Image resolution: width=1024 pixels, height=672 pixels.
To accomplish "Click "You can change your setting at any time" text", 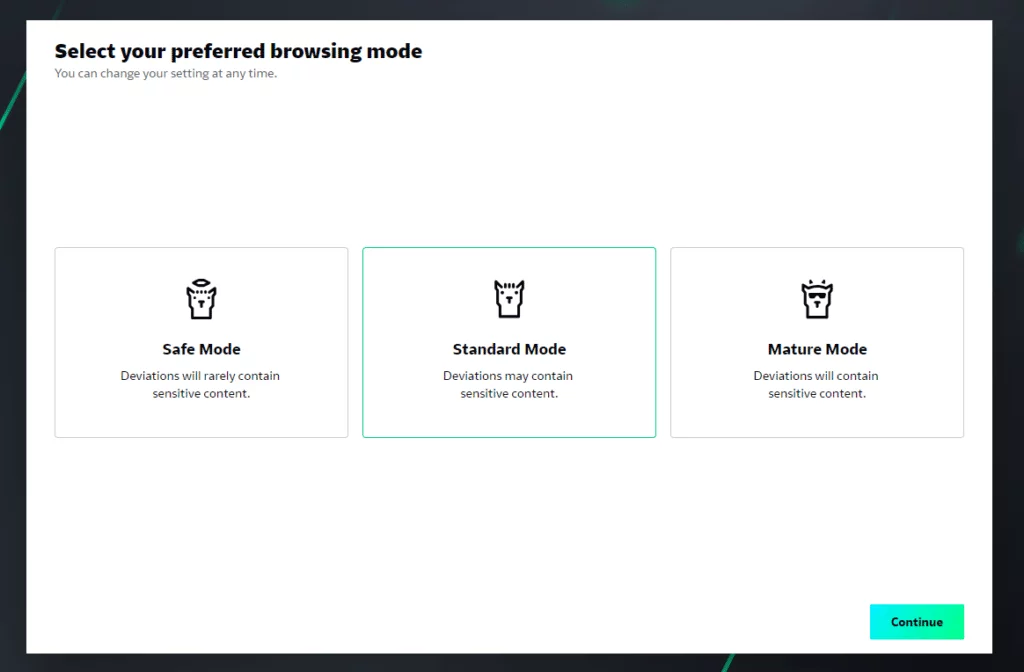I will click(166, 73).
